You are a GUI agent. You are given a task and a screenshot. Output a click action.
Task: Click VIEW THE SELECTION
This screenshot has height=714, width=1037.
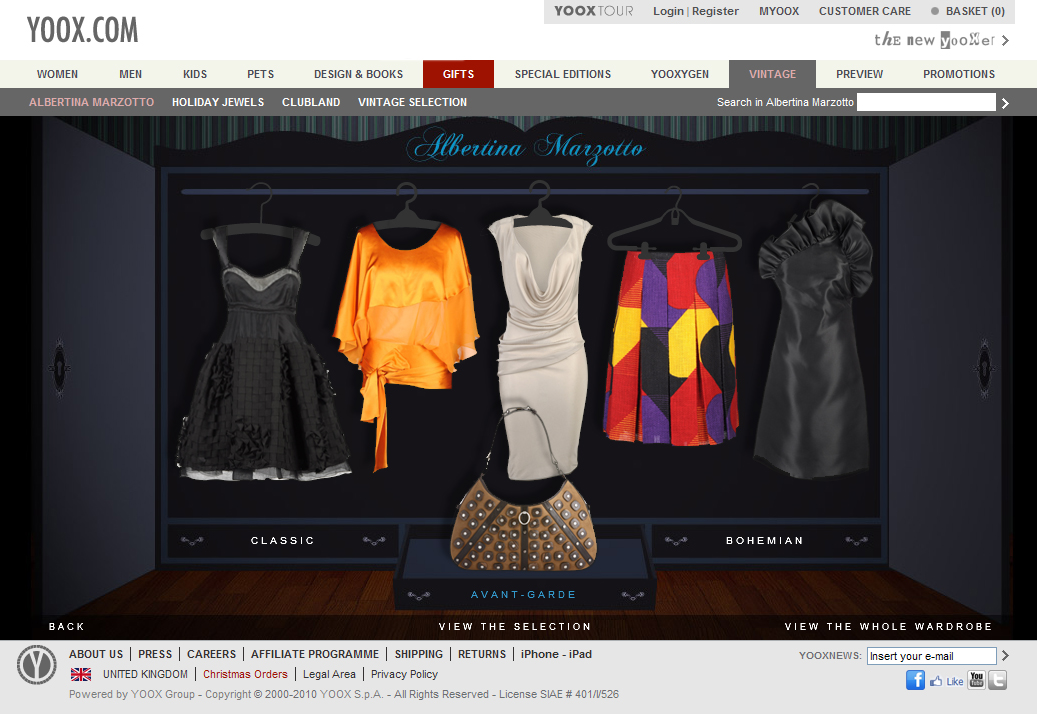click(515, 627)
